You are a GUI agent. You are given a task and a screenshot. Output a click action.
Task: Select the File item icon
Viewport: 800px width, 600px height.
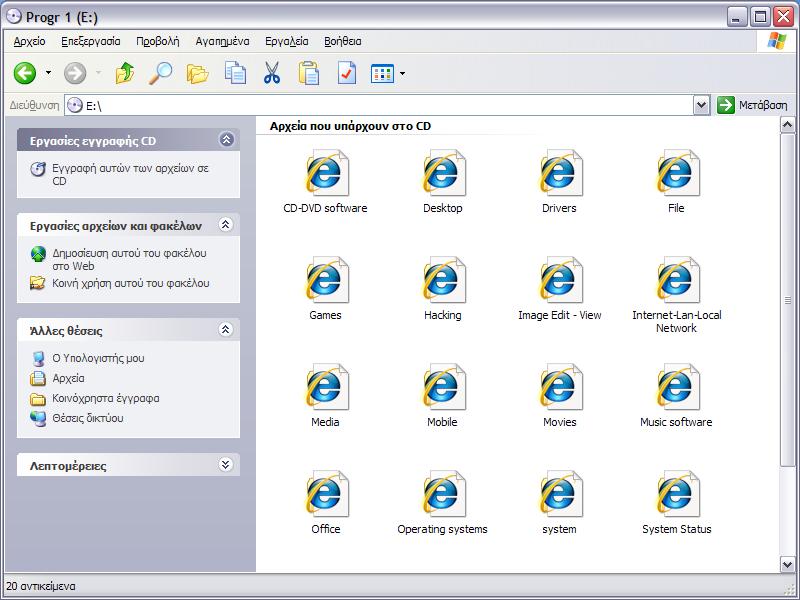point(677,173)
